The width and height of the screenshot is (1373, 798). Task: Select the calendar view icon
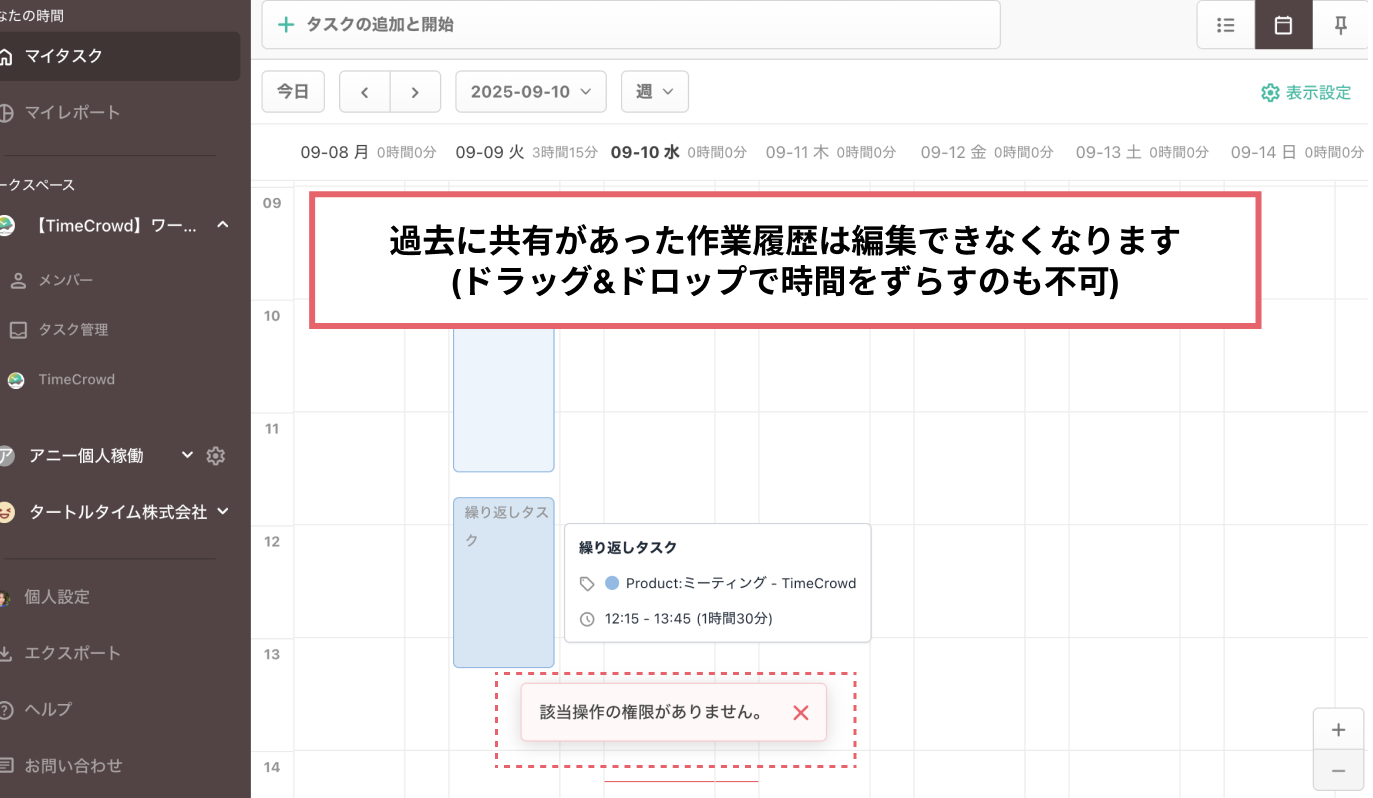[x=1283, y=25]
